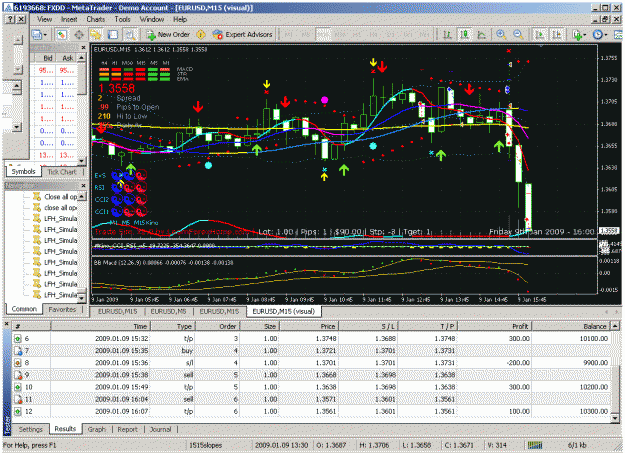Close the Navigator panel
Screen dimensions: 625x453
83,186
